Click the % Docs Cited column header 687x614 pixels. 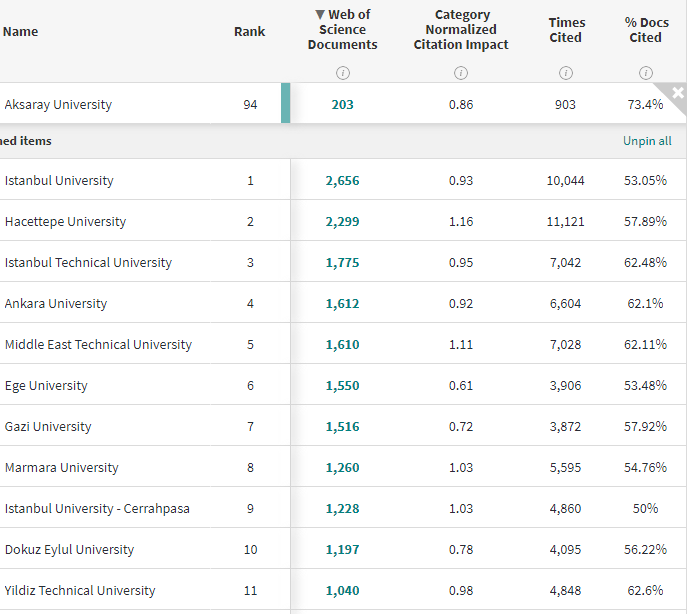coord(645,30)
